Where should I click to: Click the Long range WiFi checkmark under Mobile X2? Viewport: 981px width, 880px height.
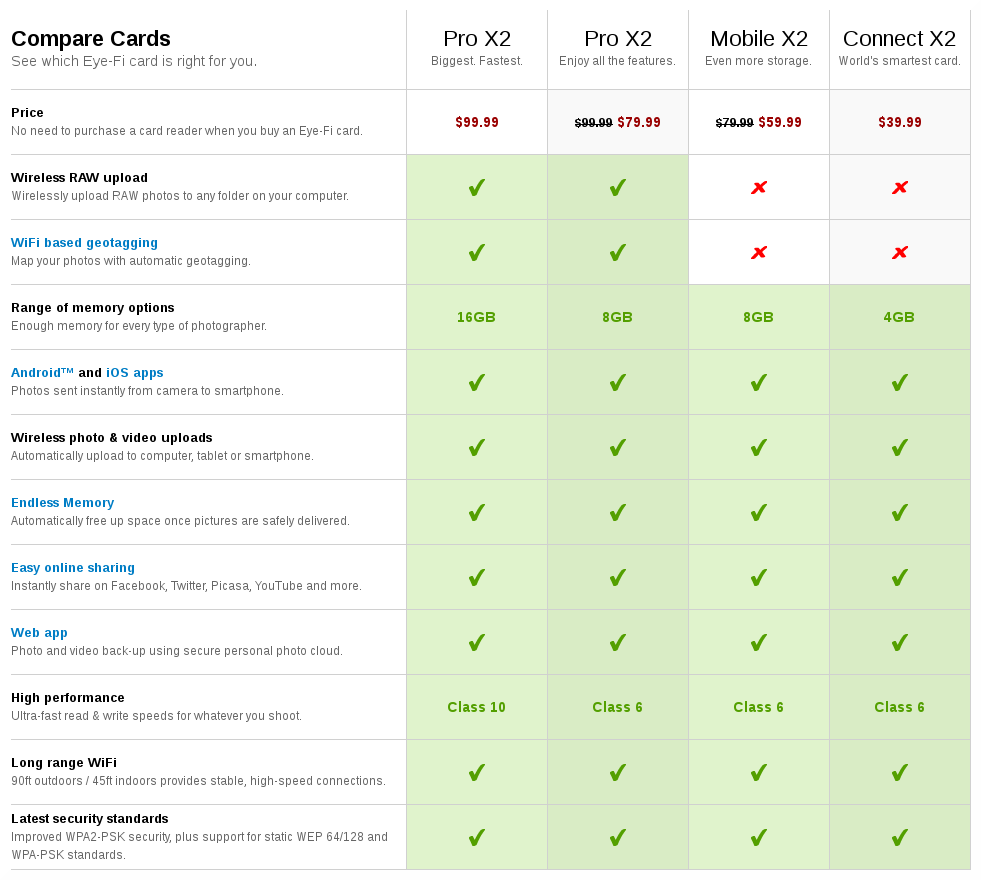click(759, 772)
